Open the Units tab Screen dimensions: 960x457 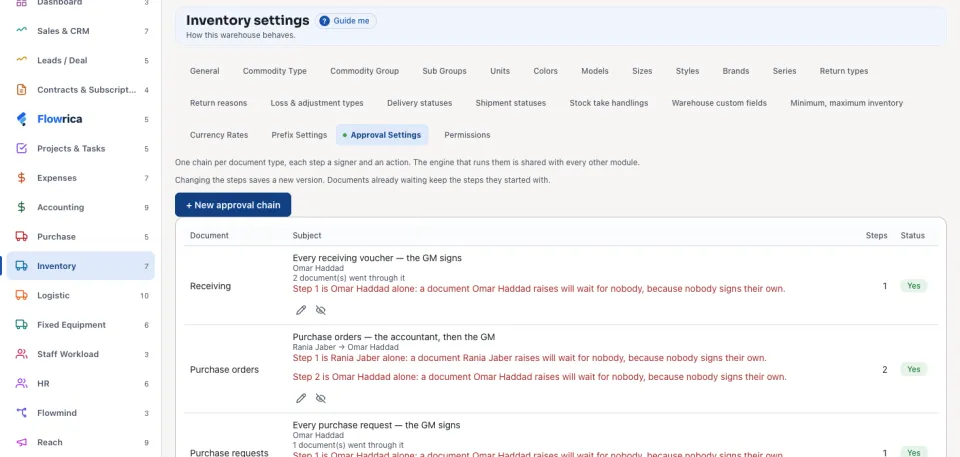click(500, 71)
